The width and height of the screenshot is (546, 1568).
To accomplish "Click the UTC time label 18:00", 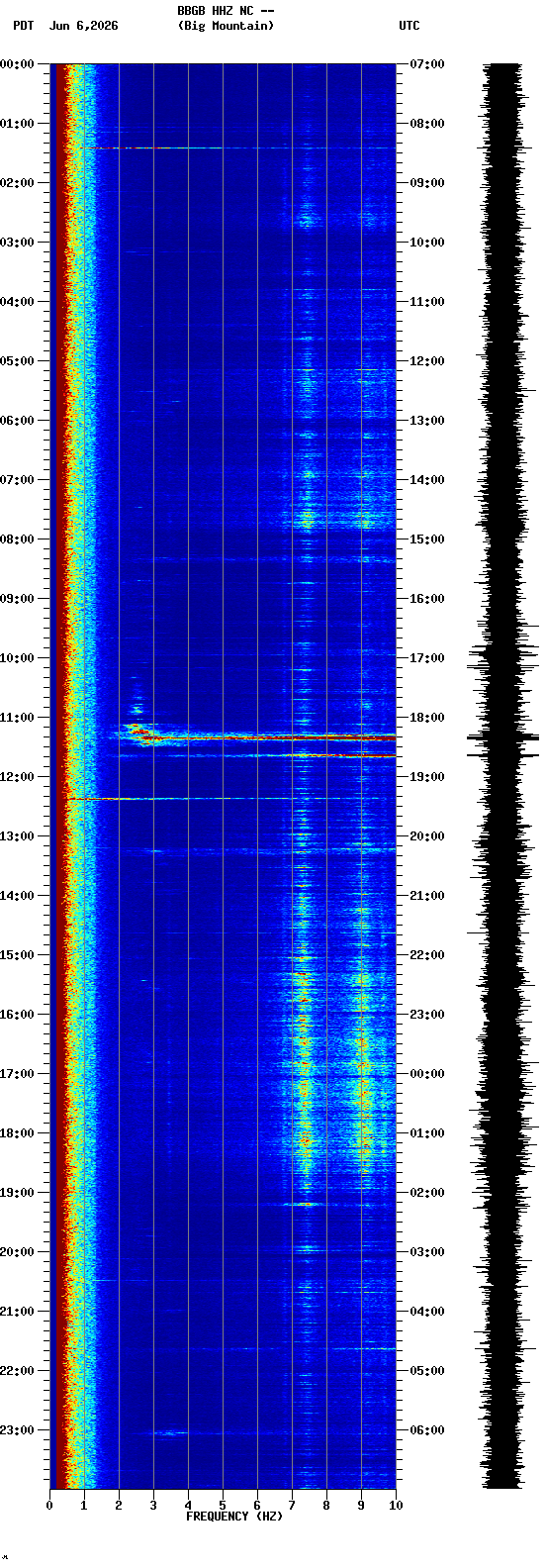I will [x=427, y=718].
